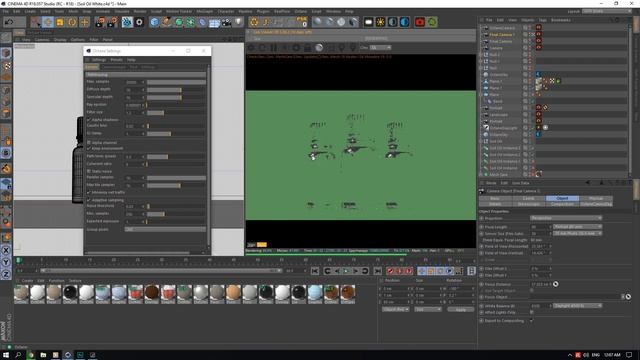This screenshot has height=360, width=640.
Task: Click the red Octane render icon
Action: 420,22
